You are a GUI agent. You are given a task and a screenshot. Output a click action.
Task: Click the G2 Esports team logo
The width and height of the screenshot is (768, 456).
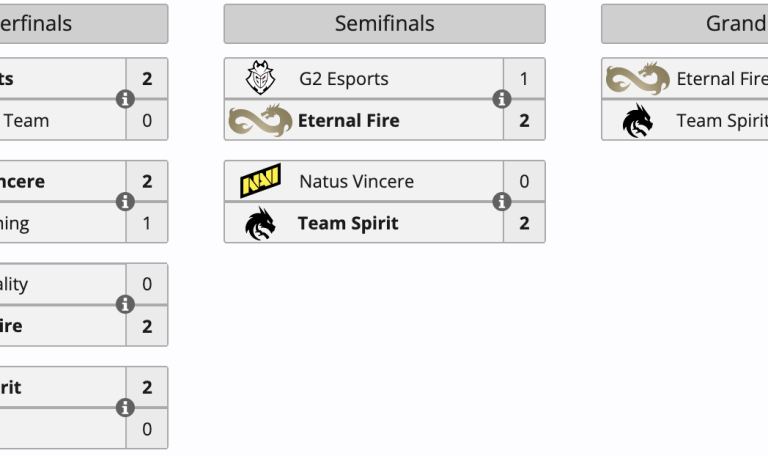pyautogui.click(x=260, y=78)
